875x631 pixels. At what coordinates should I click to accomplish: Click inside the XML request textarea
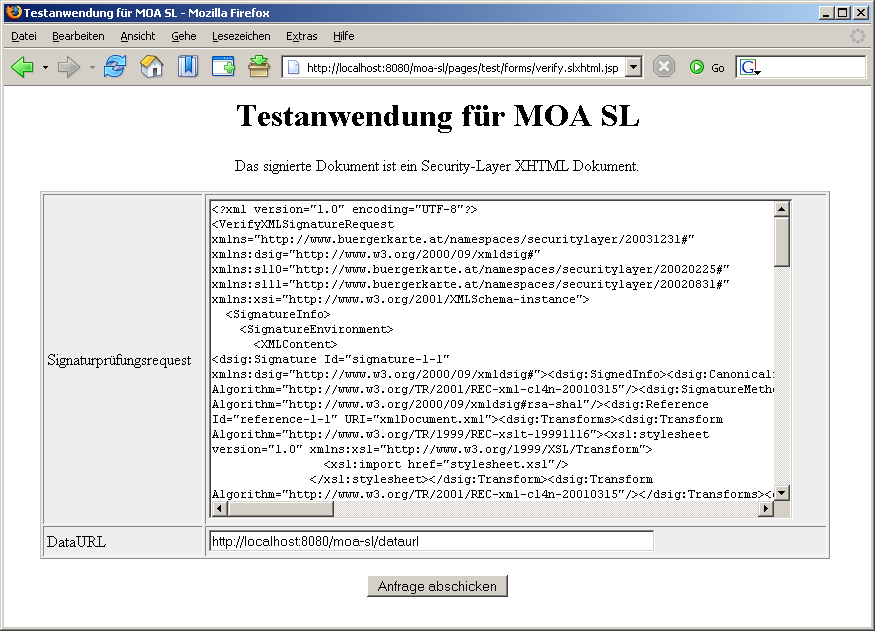point(490,350)
